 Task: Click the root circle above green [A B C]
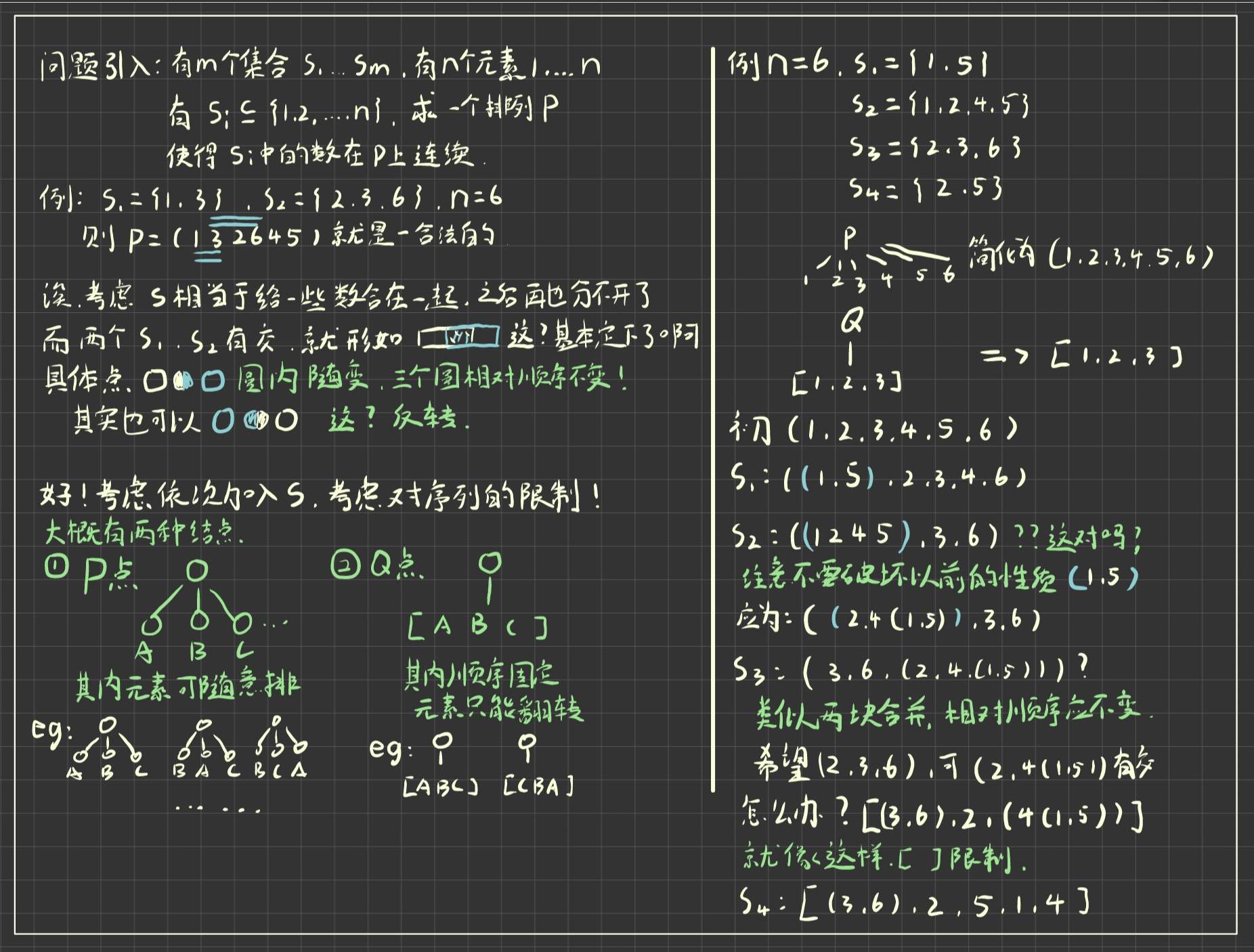pos(490,563)
